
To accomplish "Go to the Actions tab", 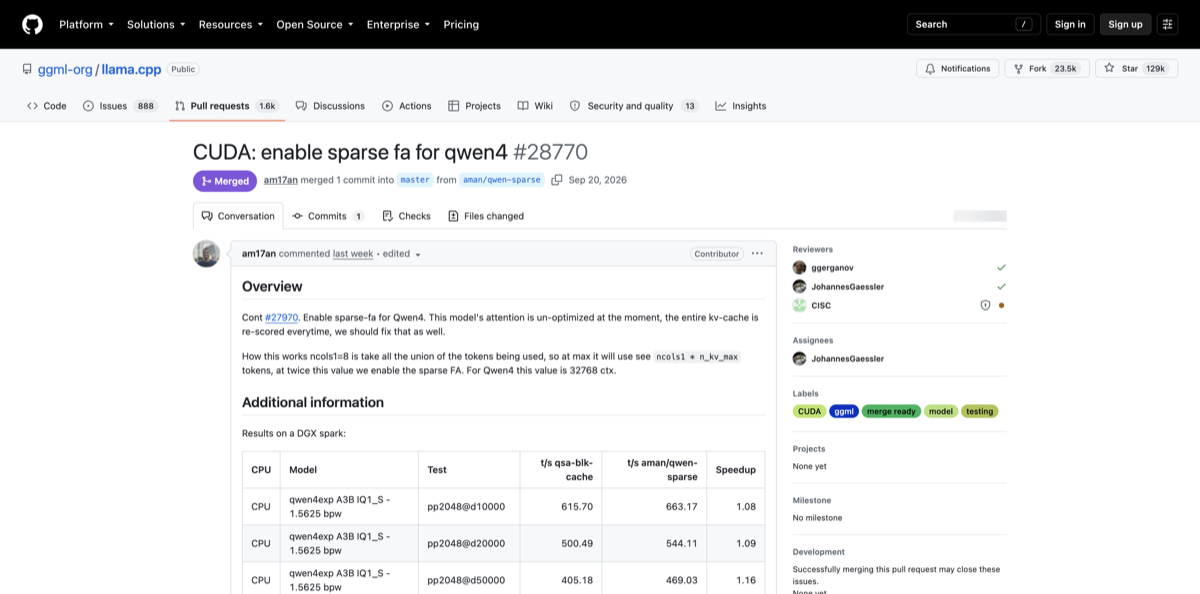I will (406, 106).
